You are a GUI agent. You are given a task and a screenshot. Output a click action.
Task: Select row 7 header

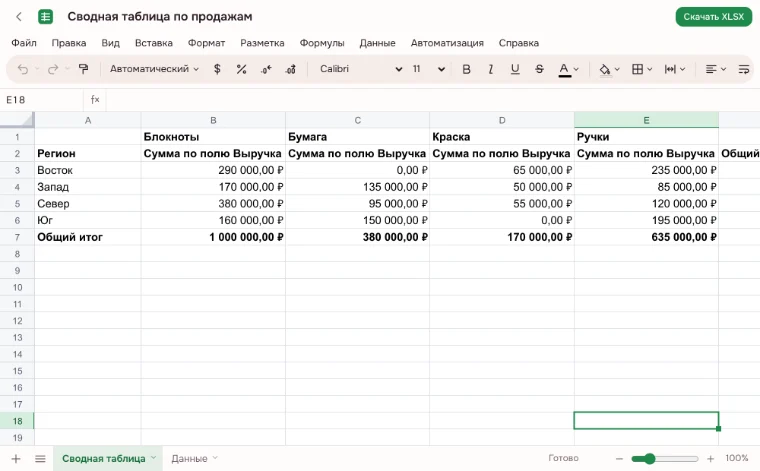tap(17, 237)
